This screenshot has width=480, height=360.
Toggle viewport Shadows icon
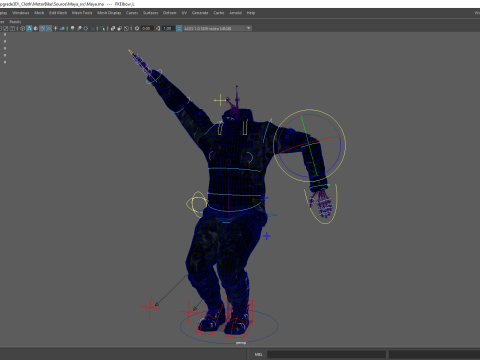62,28
